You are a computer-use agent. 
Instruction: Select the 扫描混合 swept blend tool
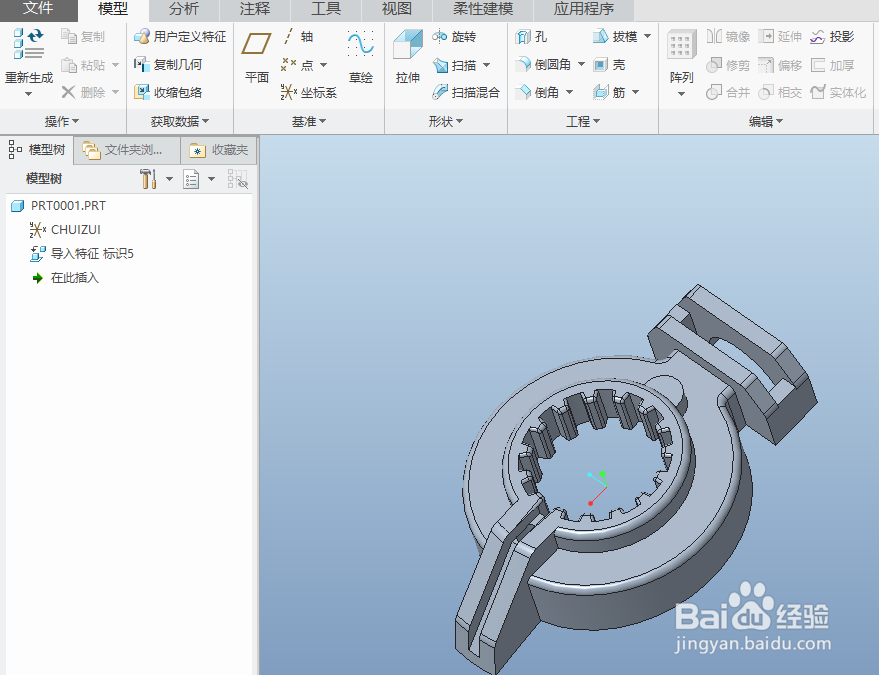465,92
